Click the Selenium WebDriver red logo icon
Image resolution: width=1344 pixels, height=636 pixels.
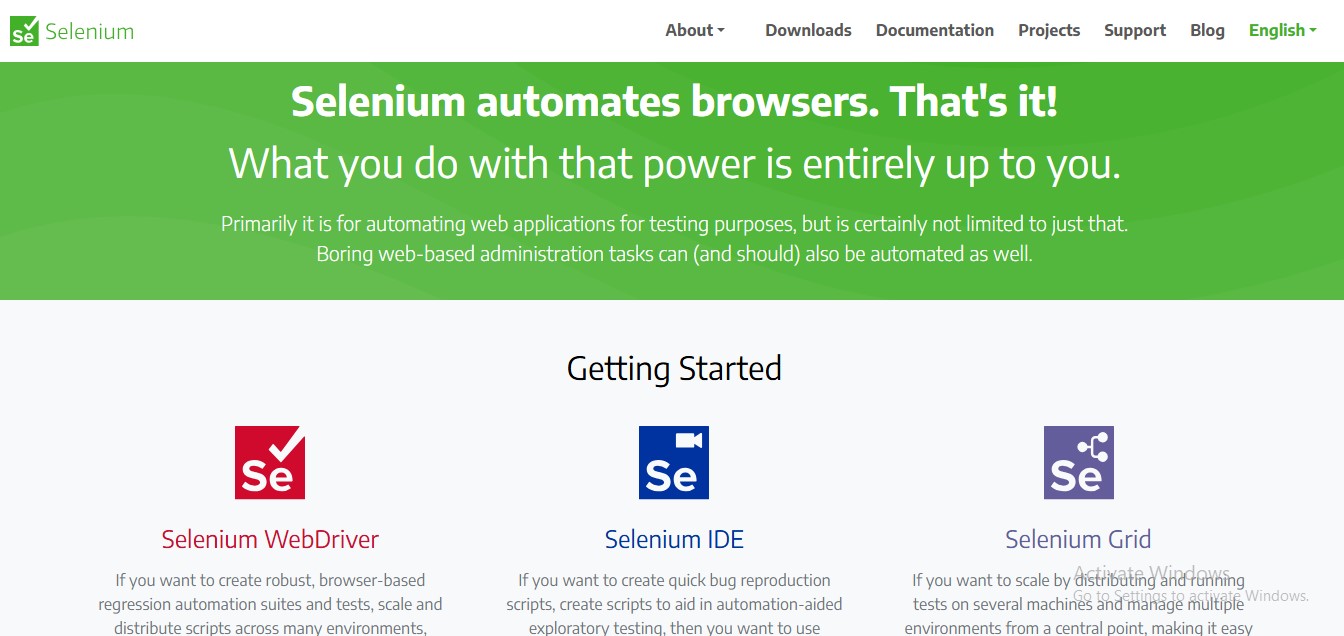point(270,463)
